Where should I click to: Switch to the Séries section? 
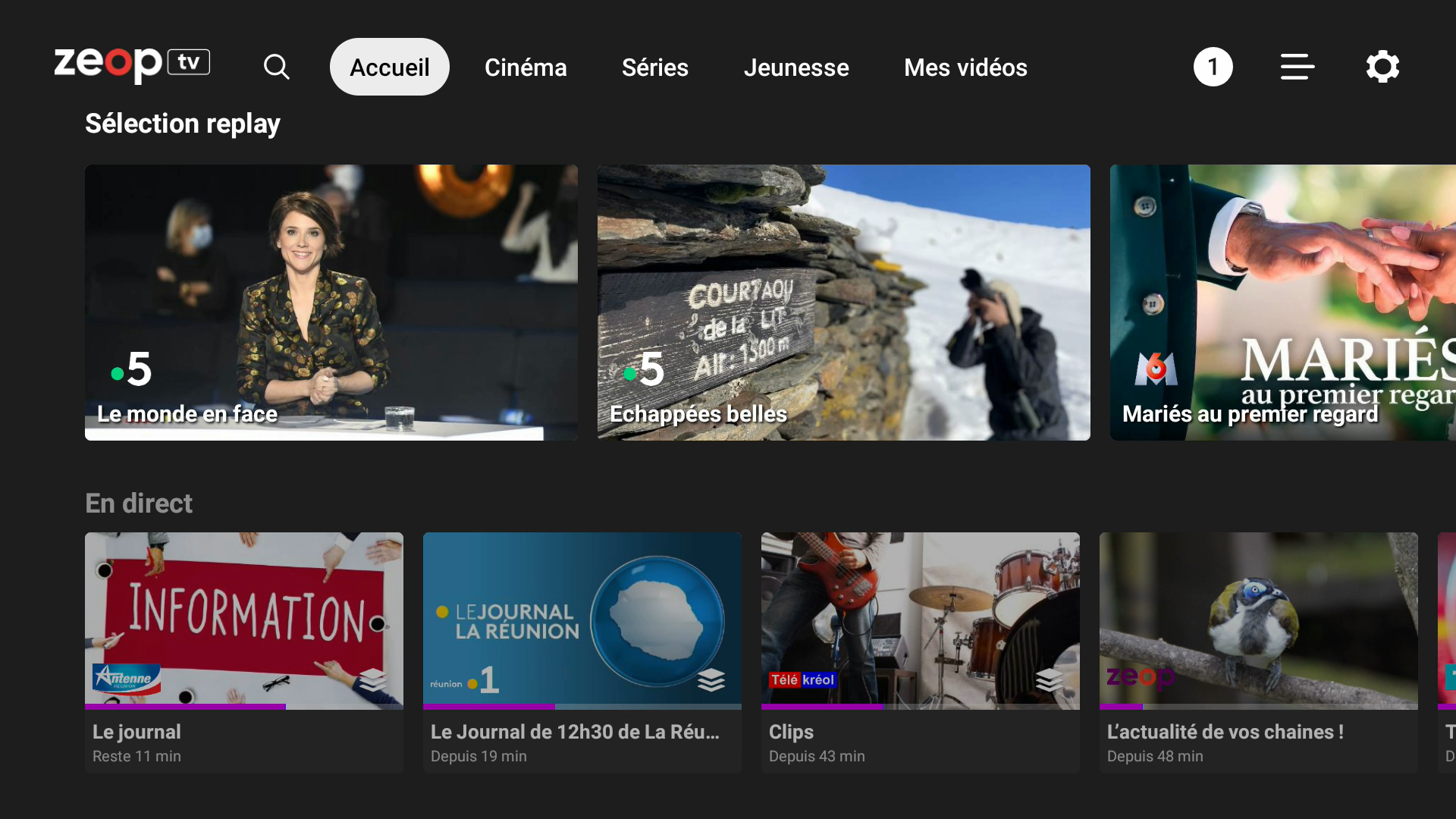tap(654, 67)
